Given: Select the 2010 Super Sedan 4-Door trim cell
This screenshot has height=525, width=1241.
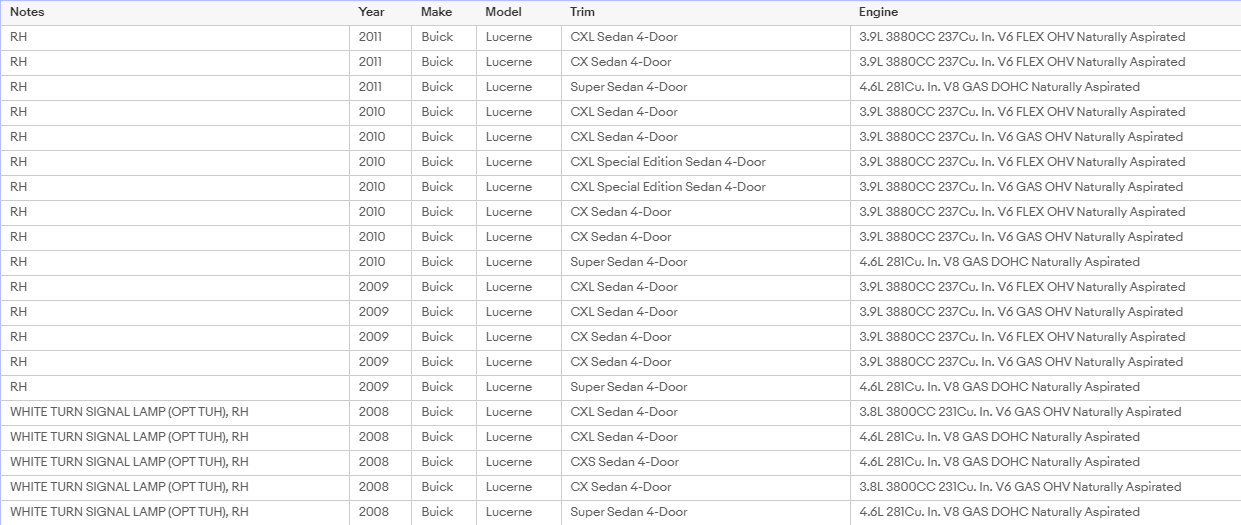Looking at the screenshot, I should [x=706, y=262].
